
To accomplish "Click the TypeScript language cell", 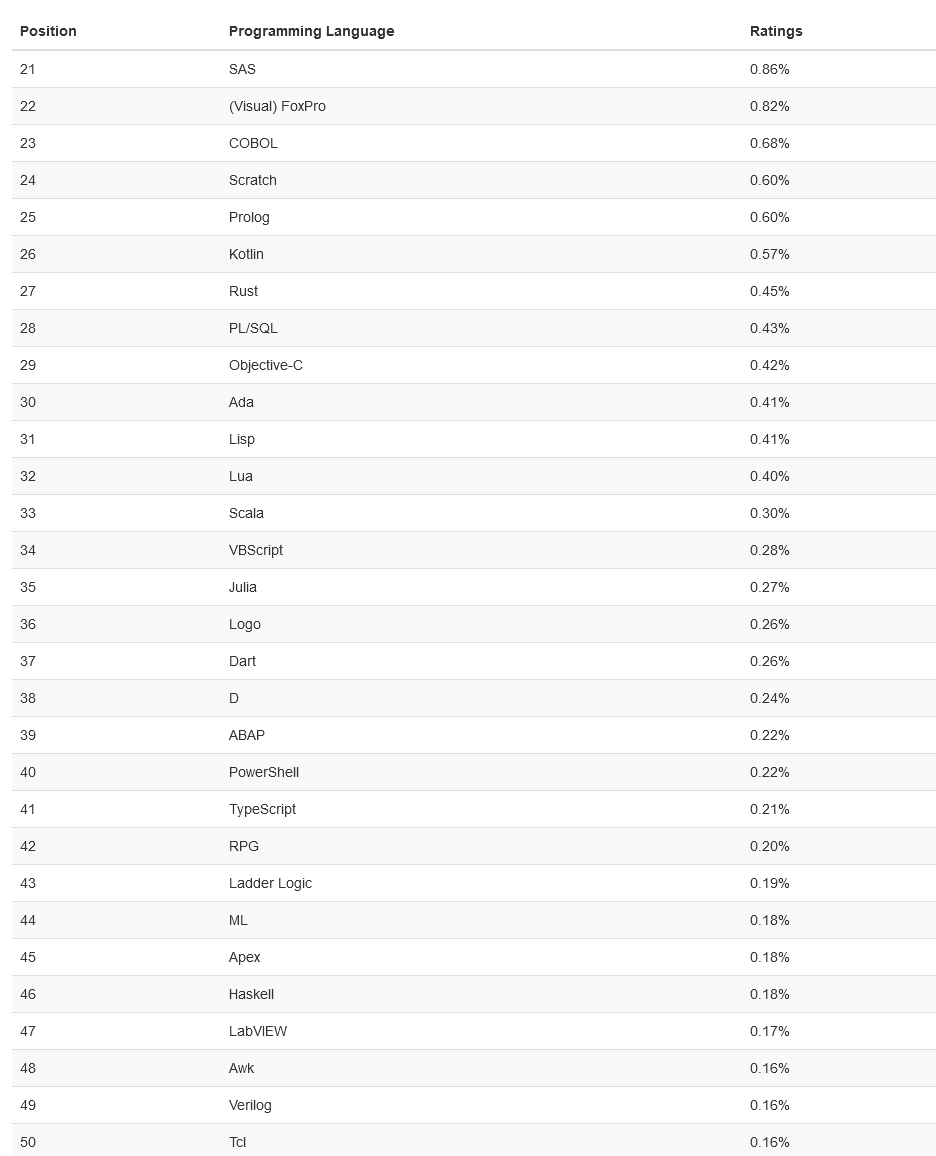I will (x=262, y=809).
